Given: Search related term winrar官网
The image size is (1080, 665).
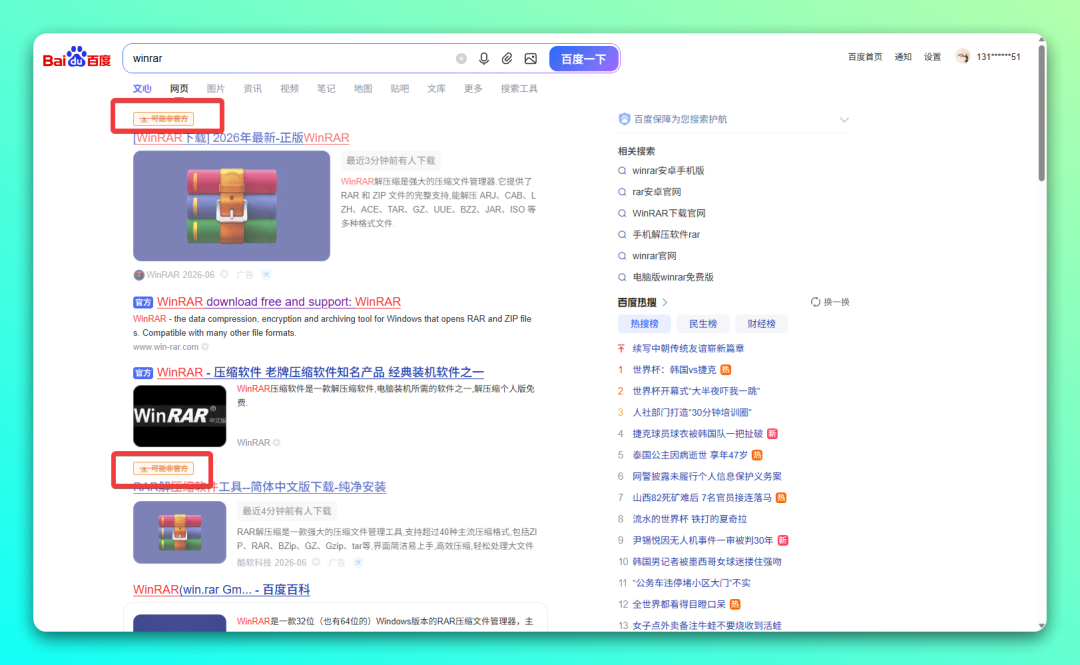Looking at the screenshot, I should point(654,256).
